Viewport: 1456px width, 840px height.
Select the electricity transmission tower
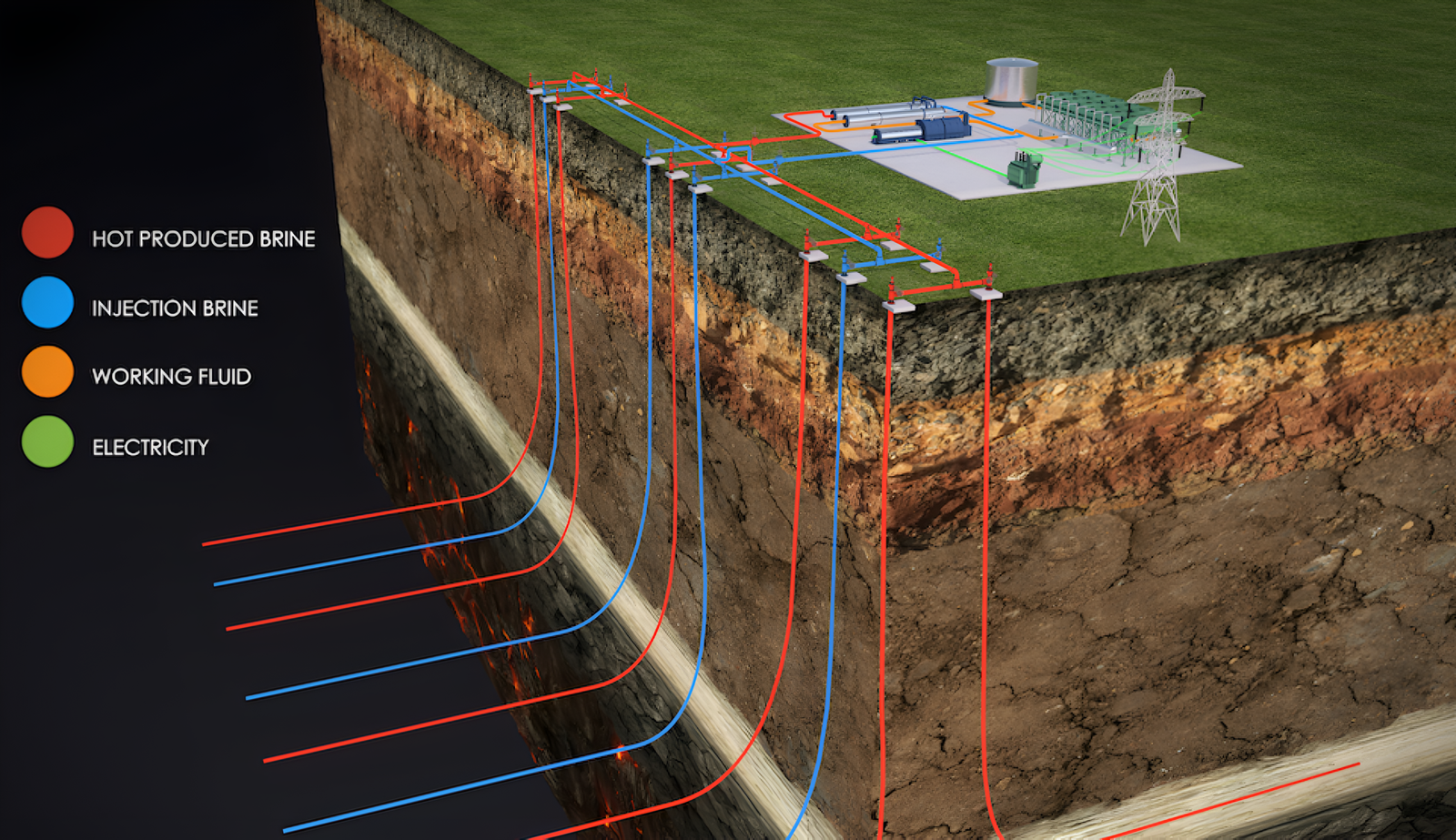pyautogui.click(x=1162, y=157)
